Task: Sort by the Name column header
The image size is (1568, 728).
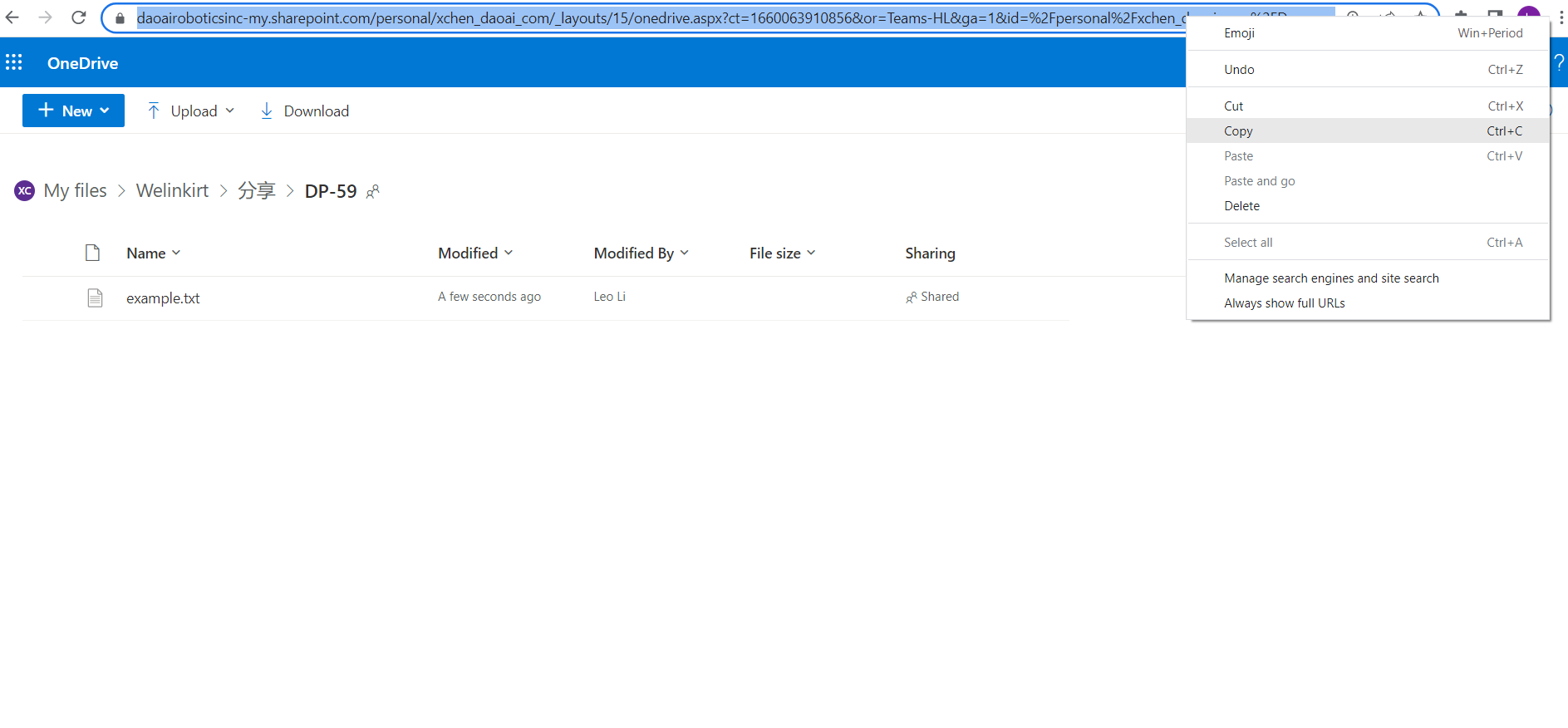Action: click(x=153, y=253)
